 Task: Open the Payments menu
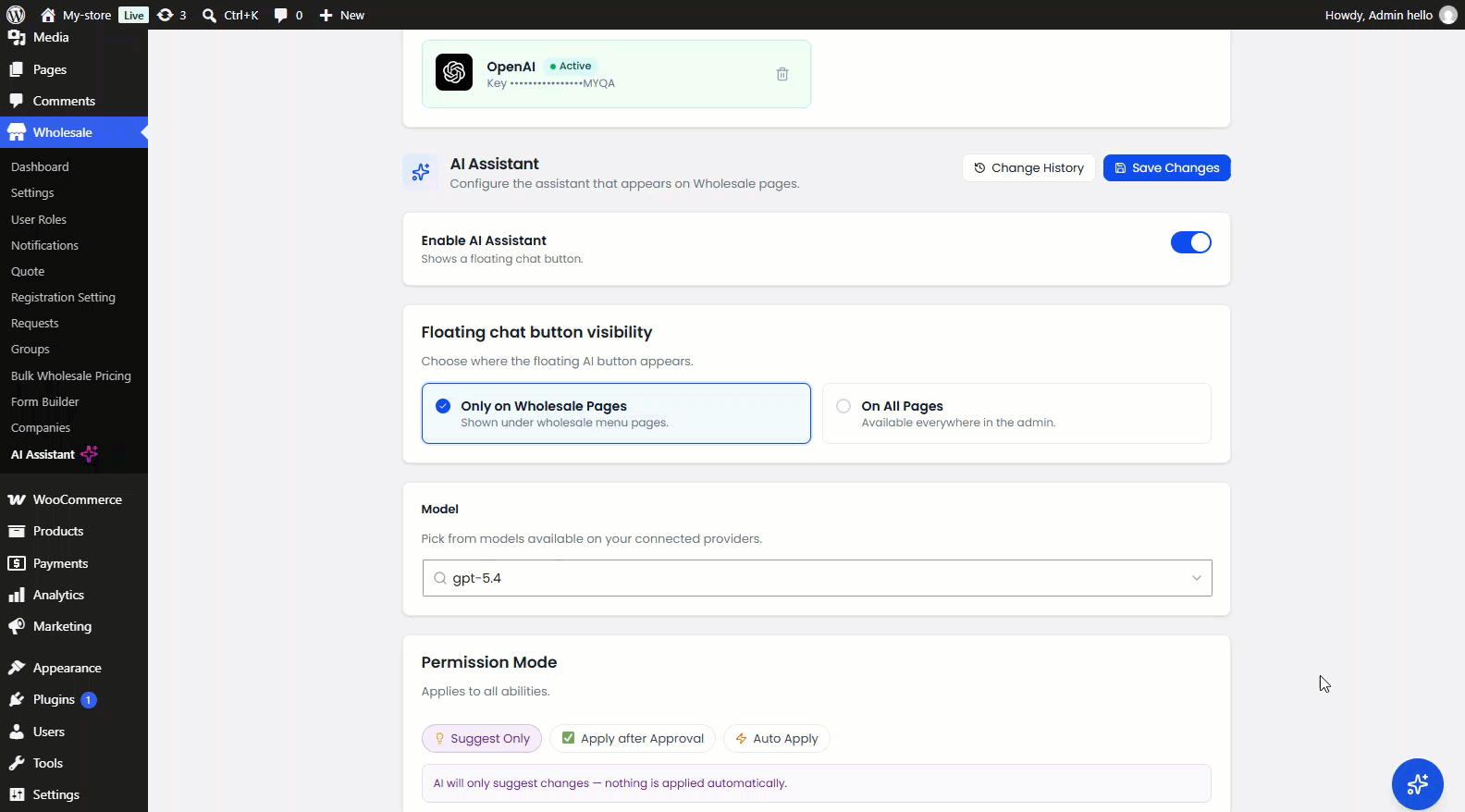click(x=74, y=563)
